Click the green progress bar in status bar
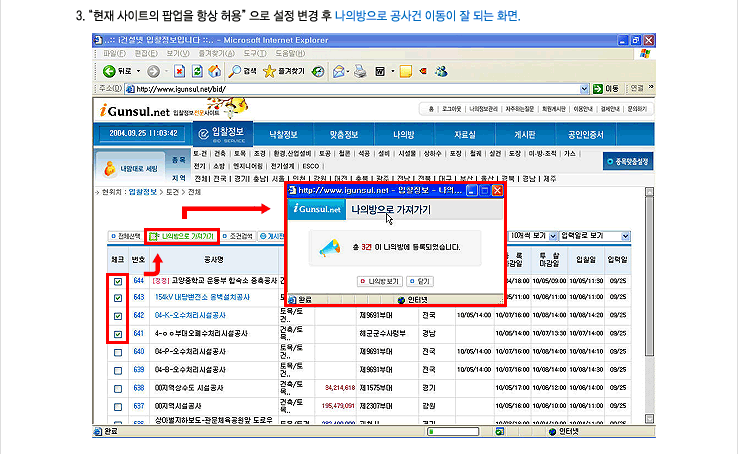Screen dimensions: 738x454 (453, 431)
